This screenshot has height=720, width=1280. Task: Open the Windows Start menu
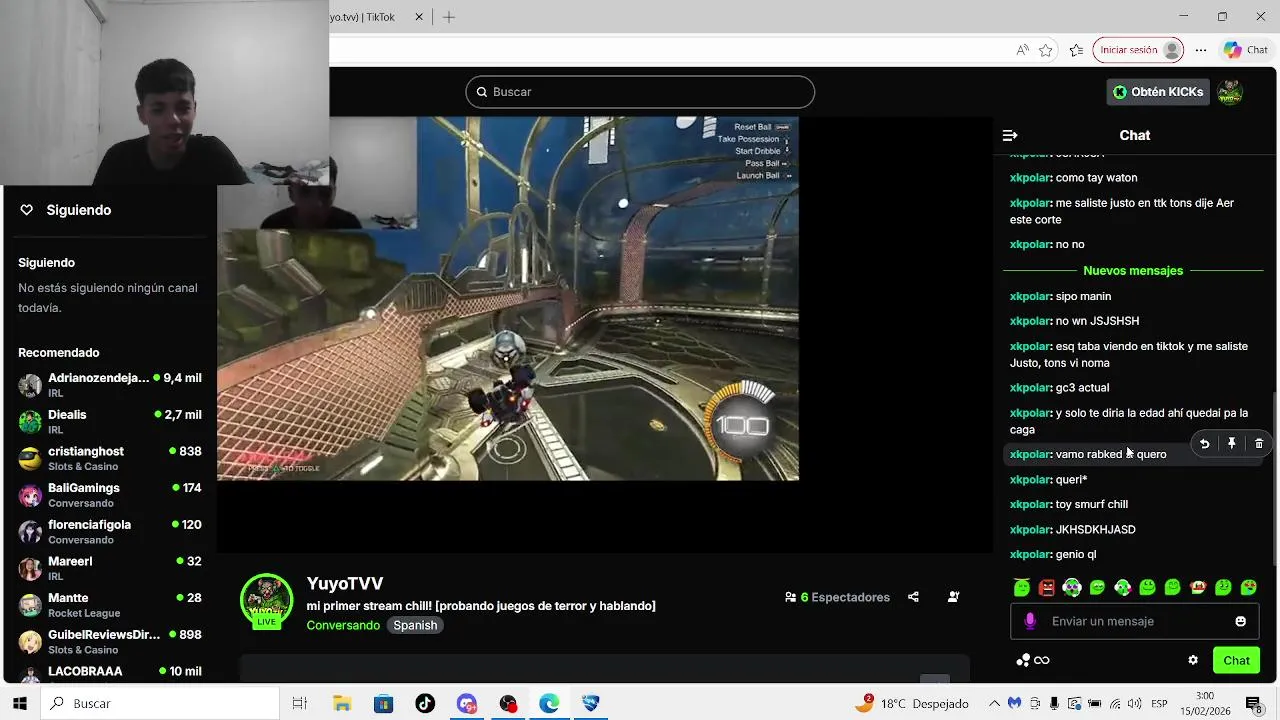pyautogui.click(x=19, y=704)
